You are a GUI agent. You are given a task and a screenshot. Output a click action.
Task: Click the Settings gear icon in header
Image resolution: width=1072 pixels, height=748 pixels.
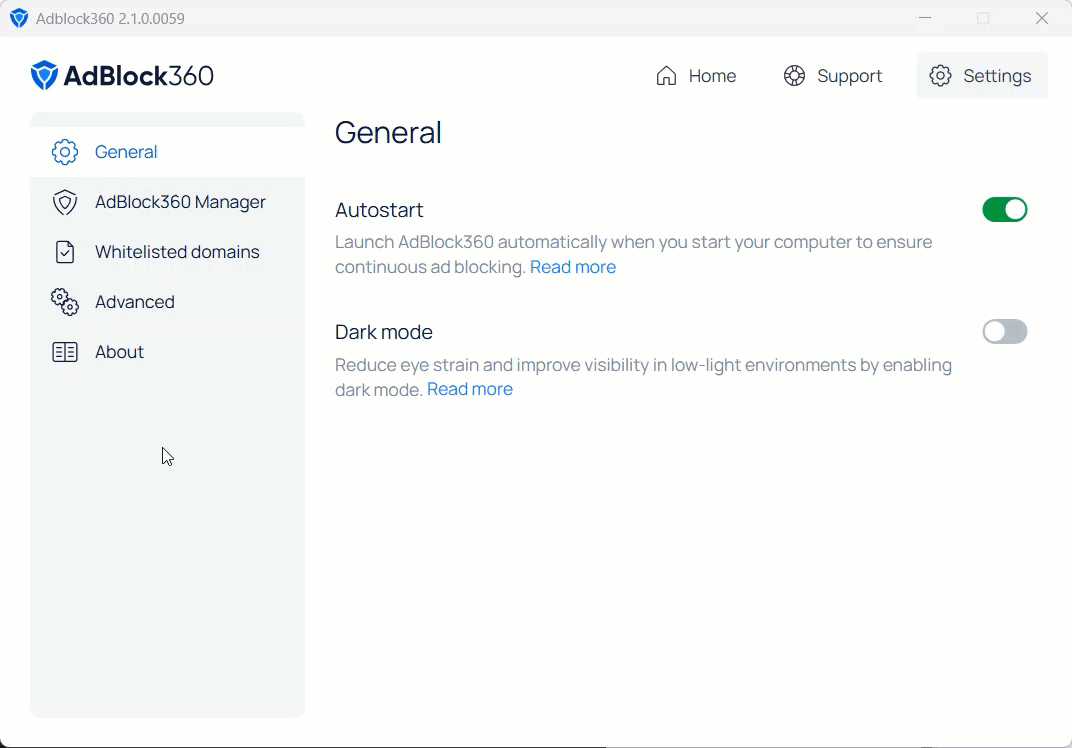coord(940,76)
